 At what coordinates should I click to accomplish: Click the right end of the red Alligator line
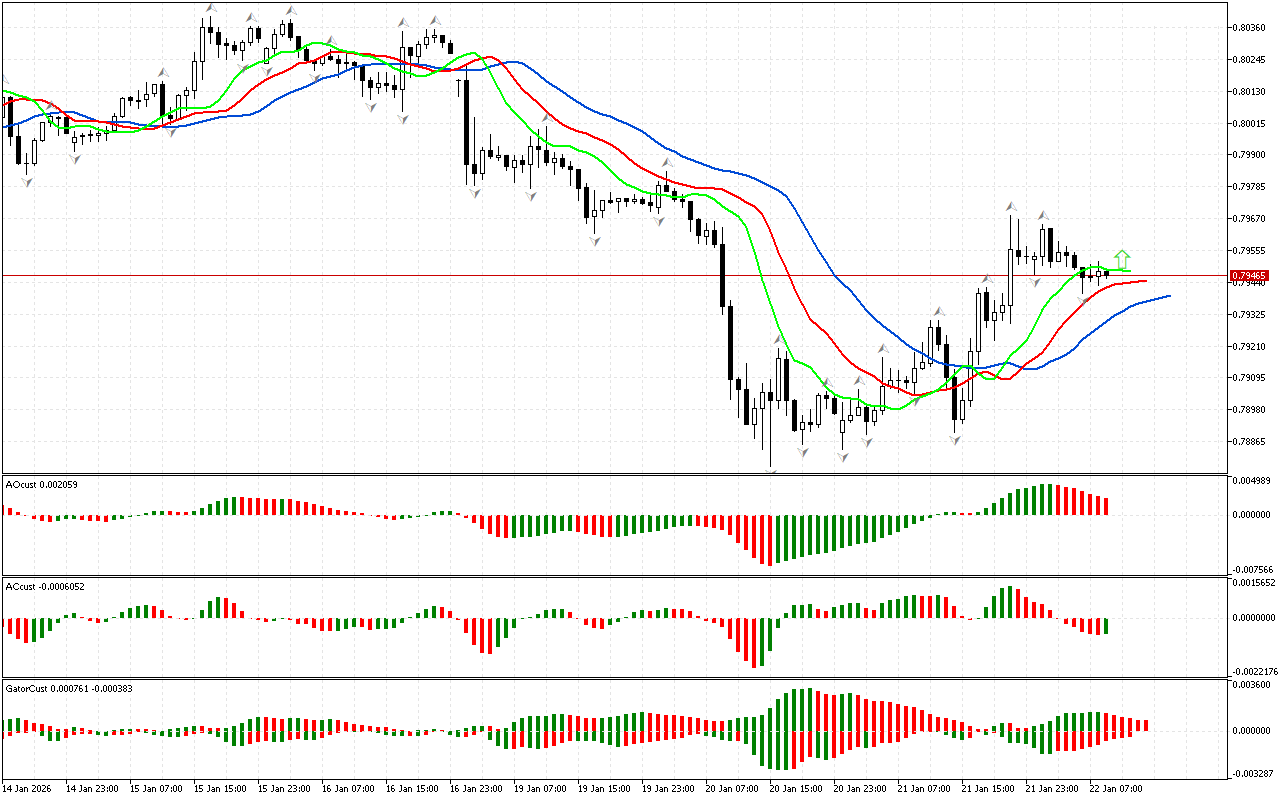coord(1144,281)
